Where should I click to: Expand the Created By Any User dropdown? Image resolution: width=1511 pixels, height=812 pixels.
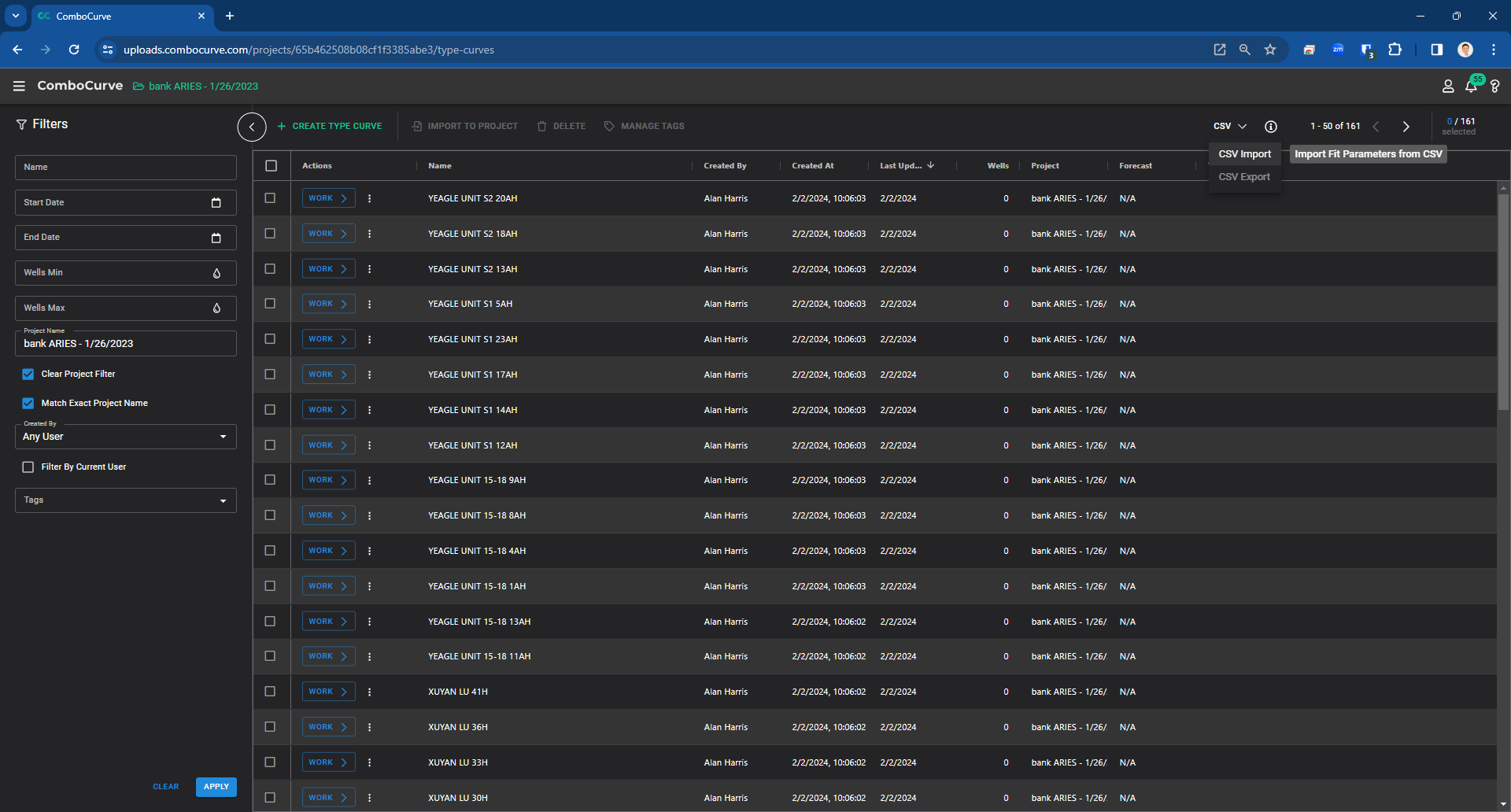pyautogui.click(x=126, y=437)
